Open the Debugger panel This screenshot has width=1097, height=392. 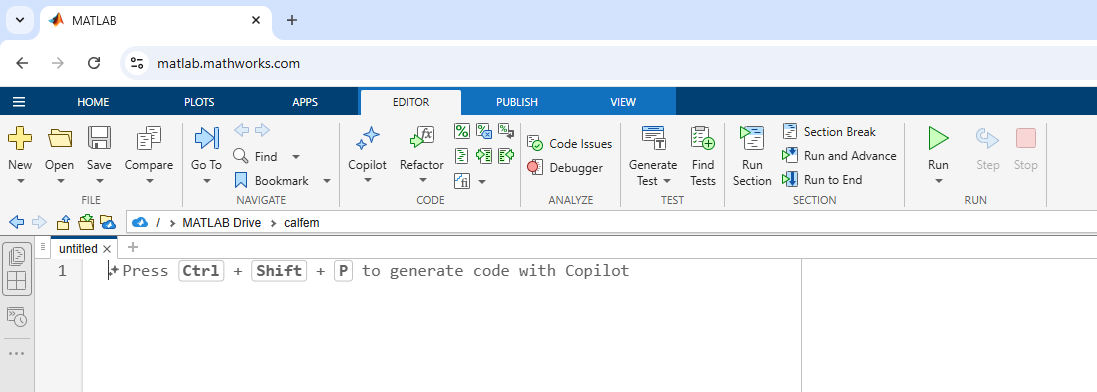tap(565, 167)
